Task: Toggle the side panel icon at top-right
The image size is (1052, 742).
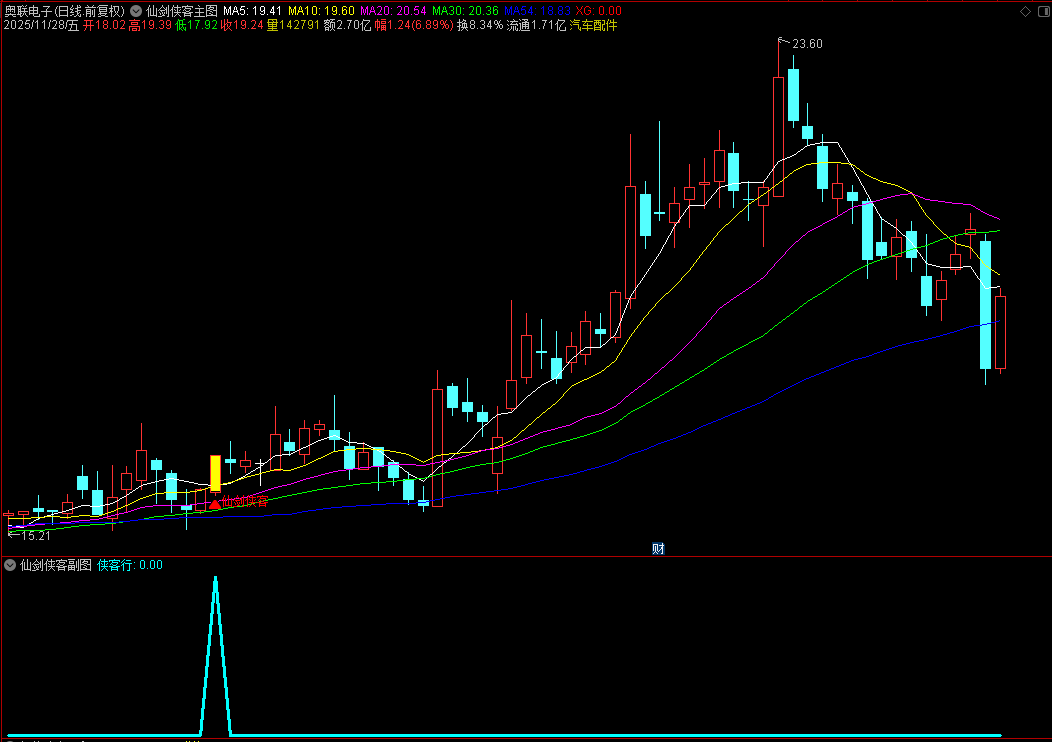Action: pyautogui.click(x=1044, y=11)
